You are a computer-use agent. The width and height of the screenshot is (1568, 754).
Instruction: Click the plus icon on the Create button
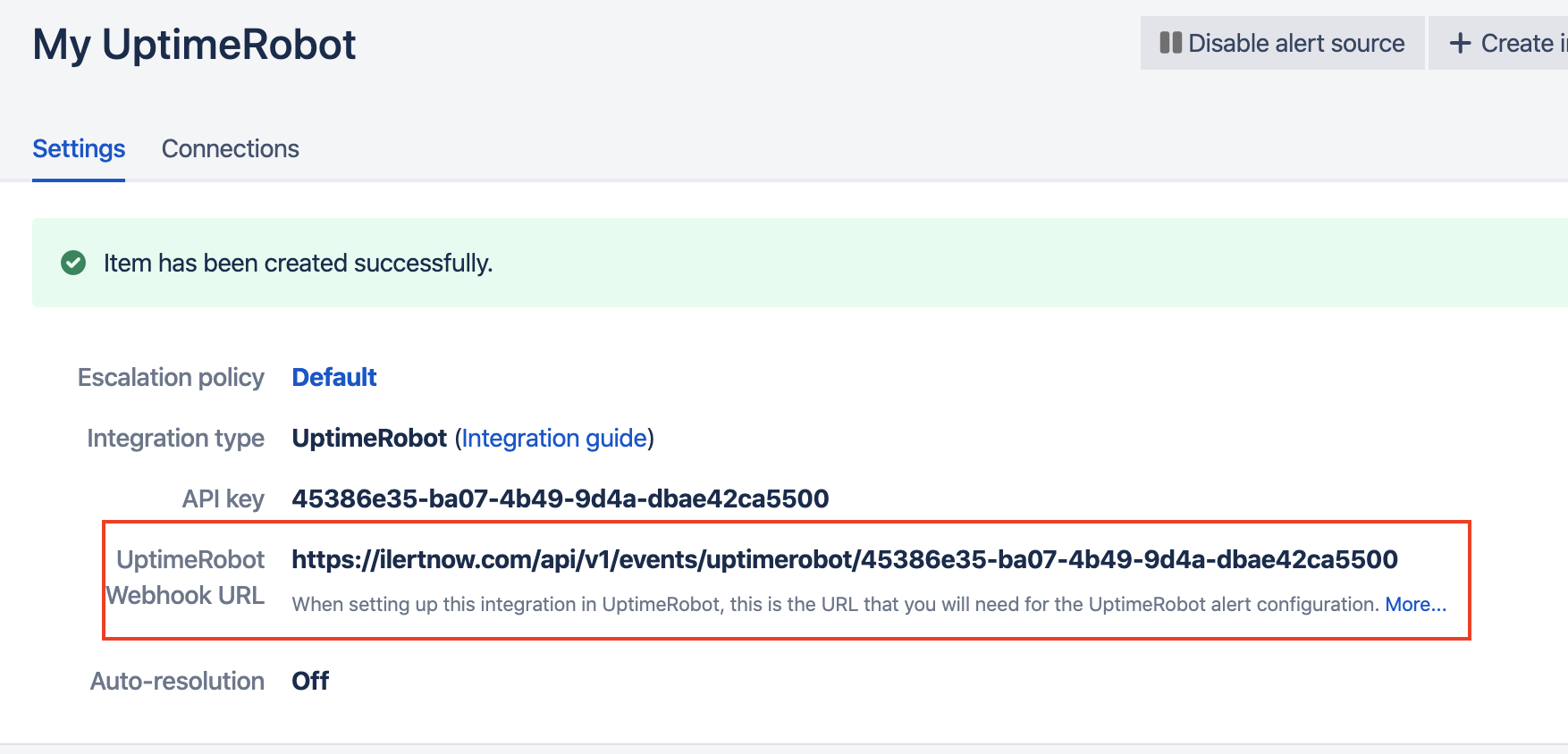click(1460, 43)
